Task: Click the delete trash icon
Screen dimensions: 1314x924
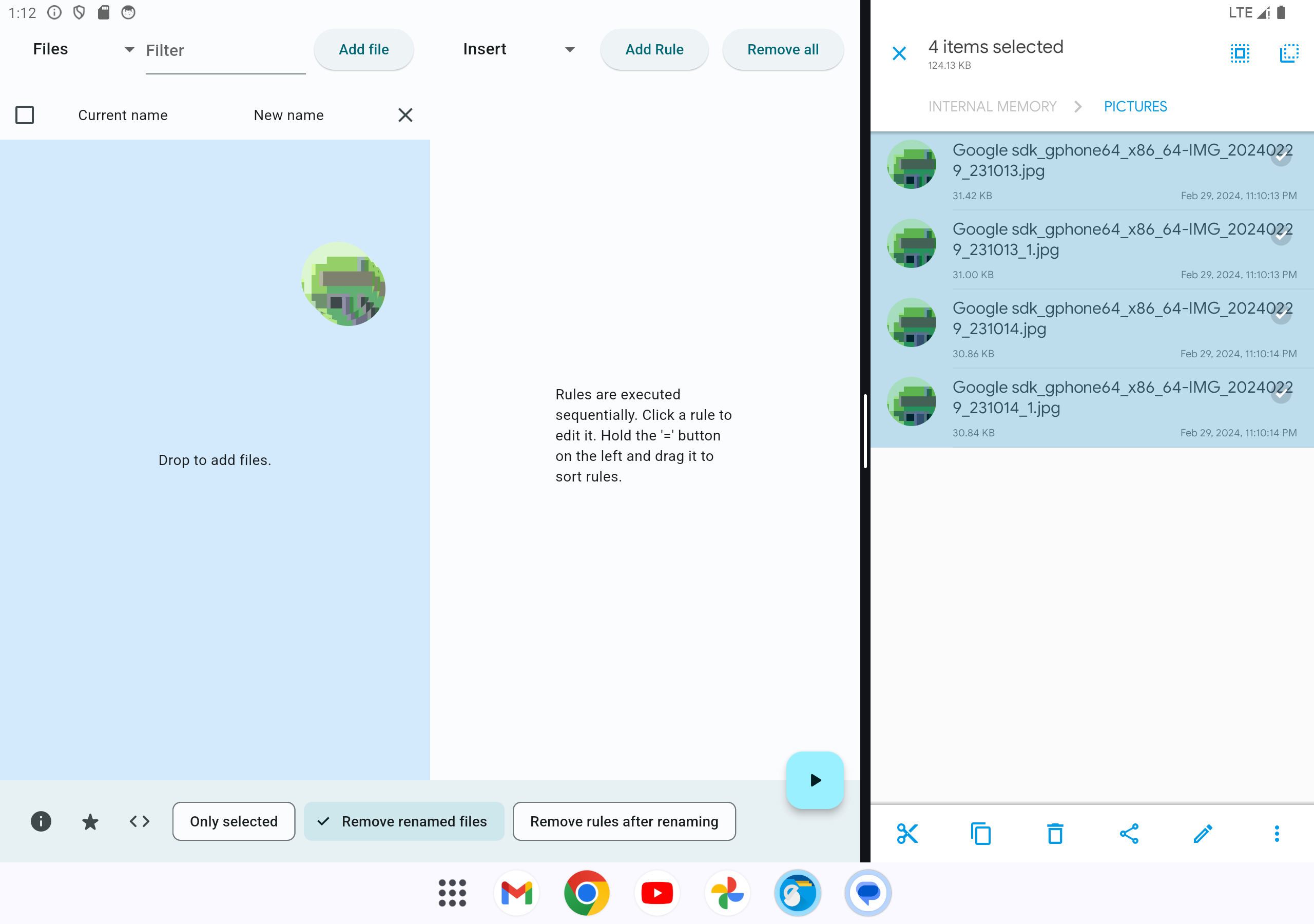Action: click(1055, 834)
